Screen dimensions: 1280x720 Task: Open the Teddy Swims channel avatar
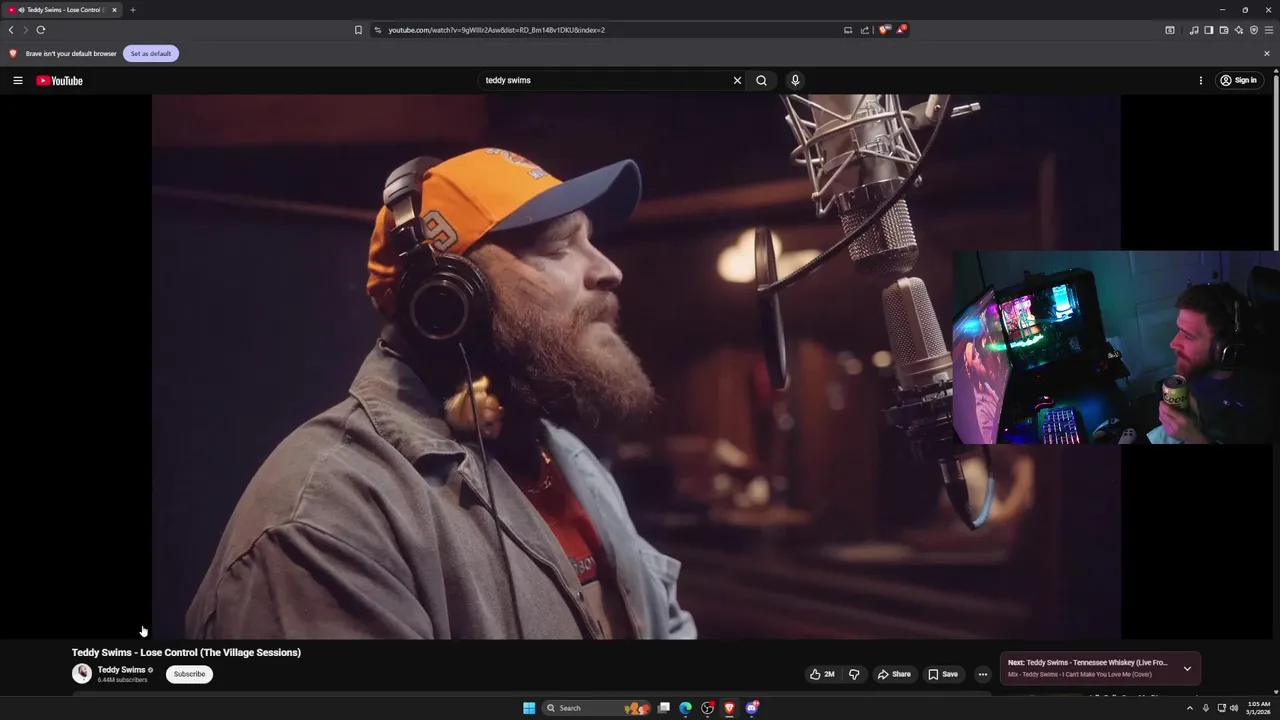click(x=82, y=673)
